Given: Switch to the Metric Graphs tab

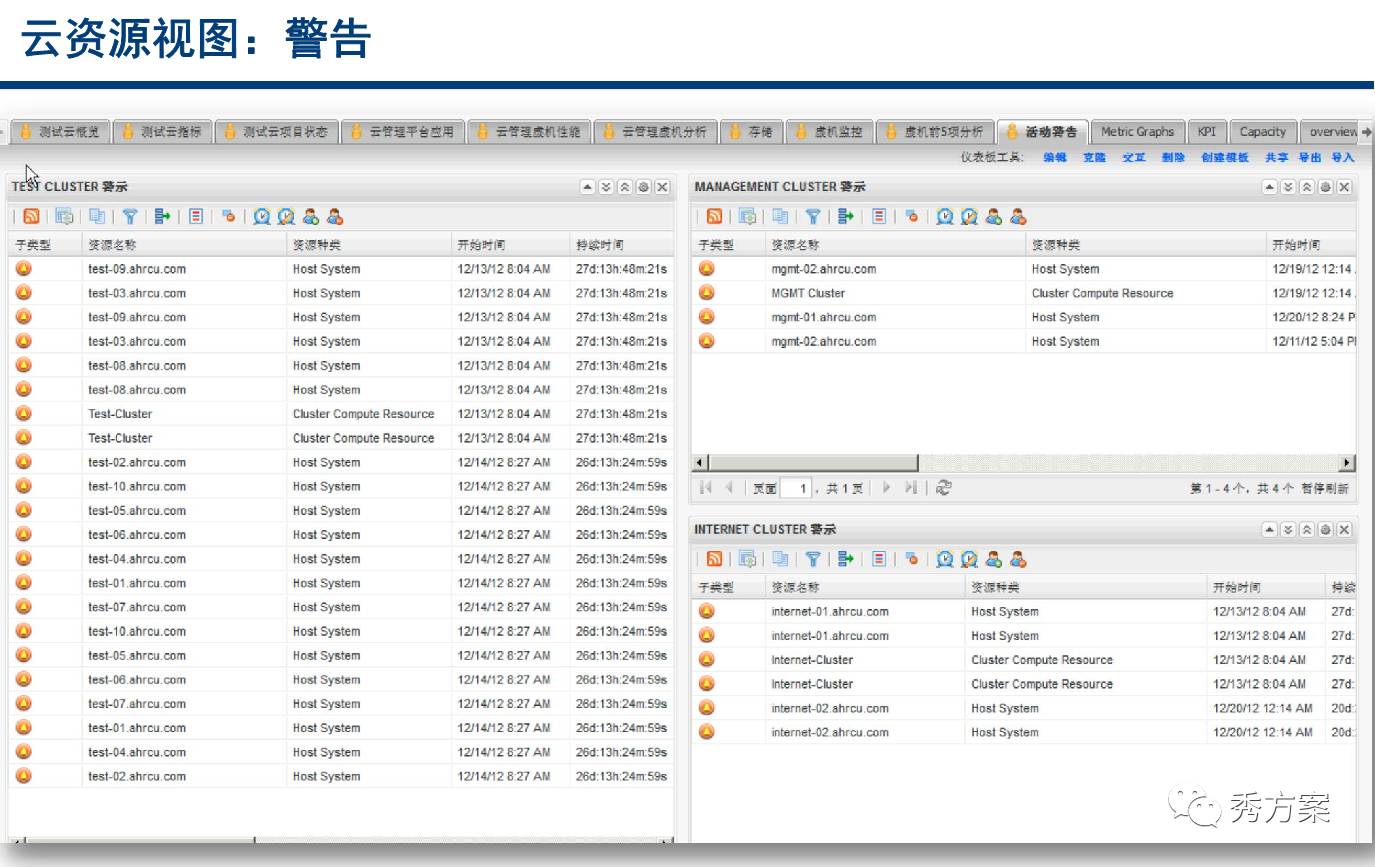Looking at the screenshot, I should (1137, 132).
